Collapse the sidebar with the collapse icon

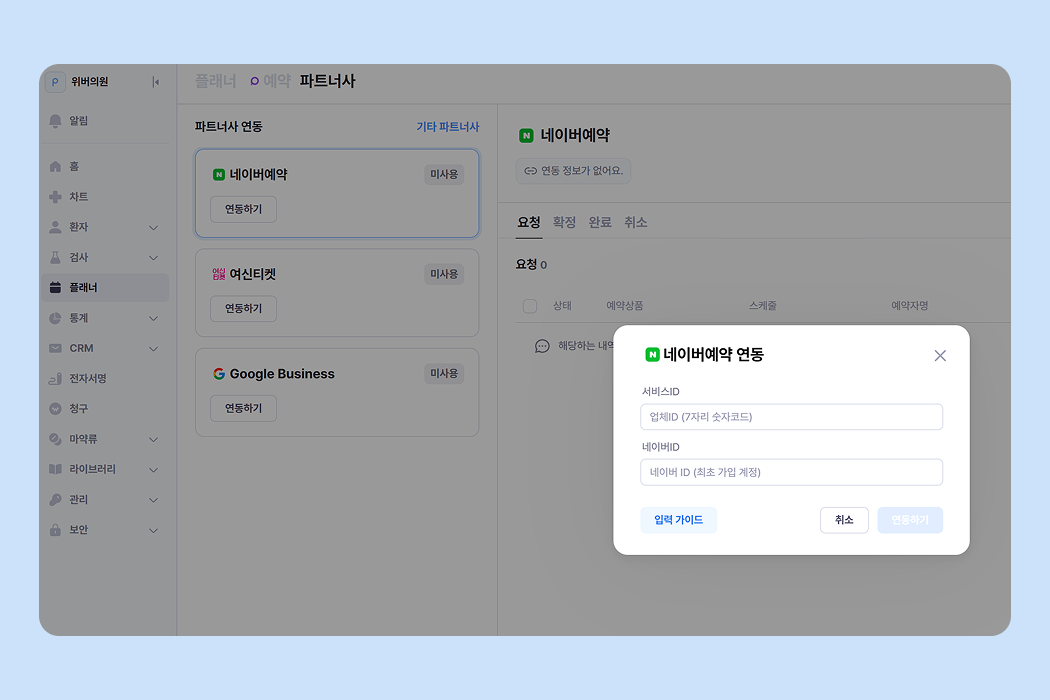[155, 82]
